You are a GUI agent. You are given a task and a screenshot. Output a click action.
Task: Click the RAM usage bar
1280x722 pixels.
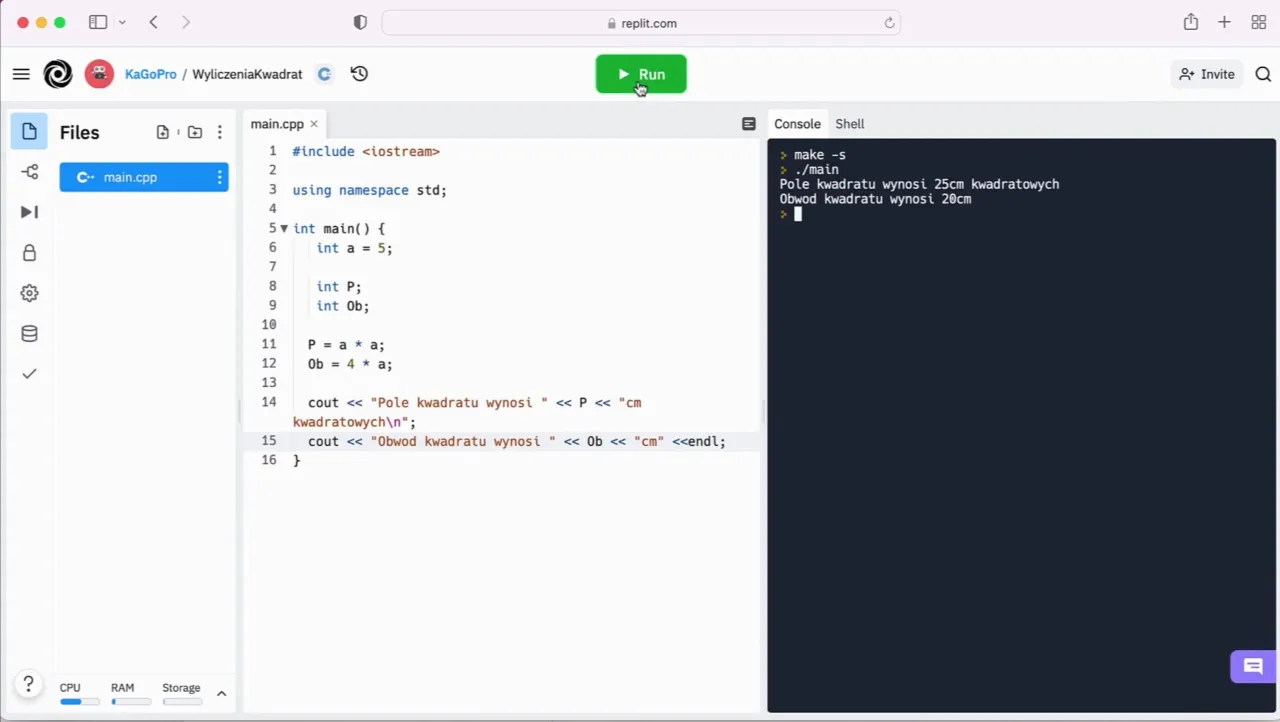pyautogui.click(x=131, y=702)
